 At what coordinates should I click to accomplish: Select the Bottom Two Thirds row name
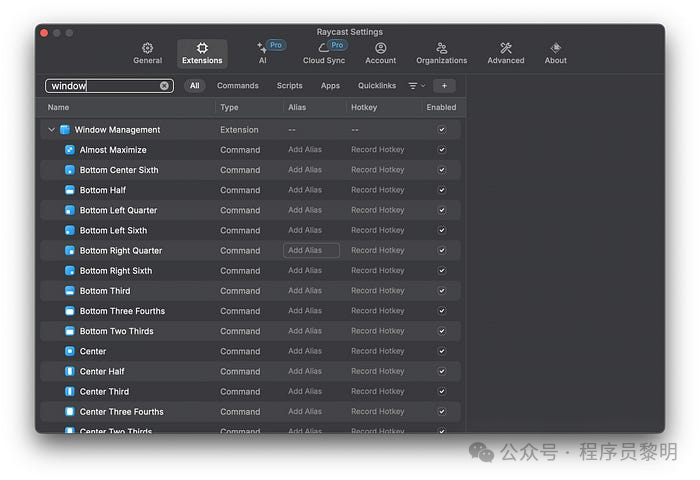pos(117,331)
